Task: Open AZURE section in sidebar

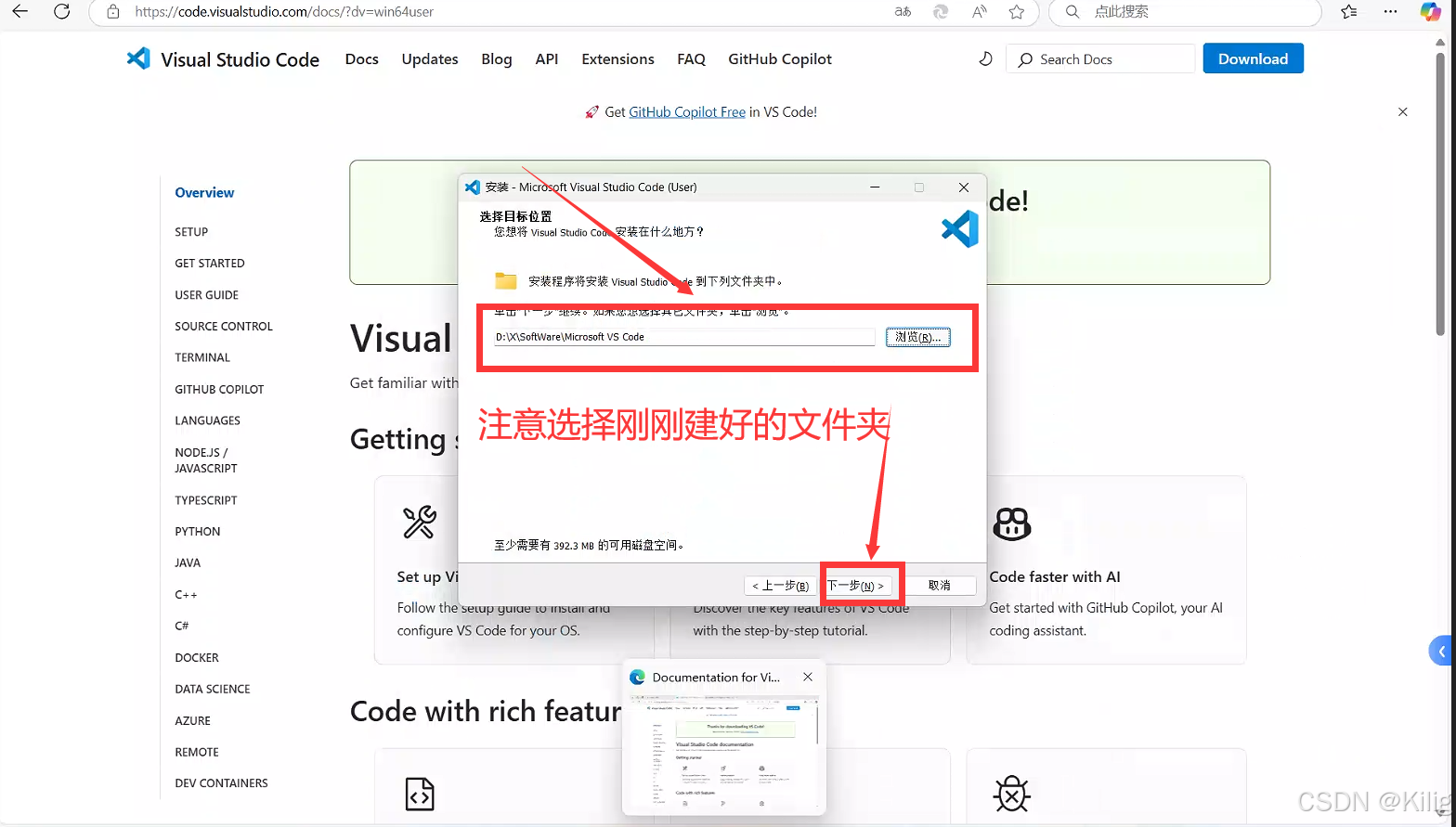Action: [x=192, y=721]
